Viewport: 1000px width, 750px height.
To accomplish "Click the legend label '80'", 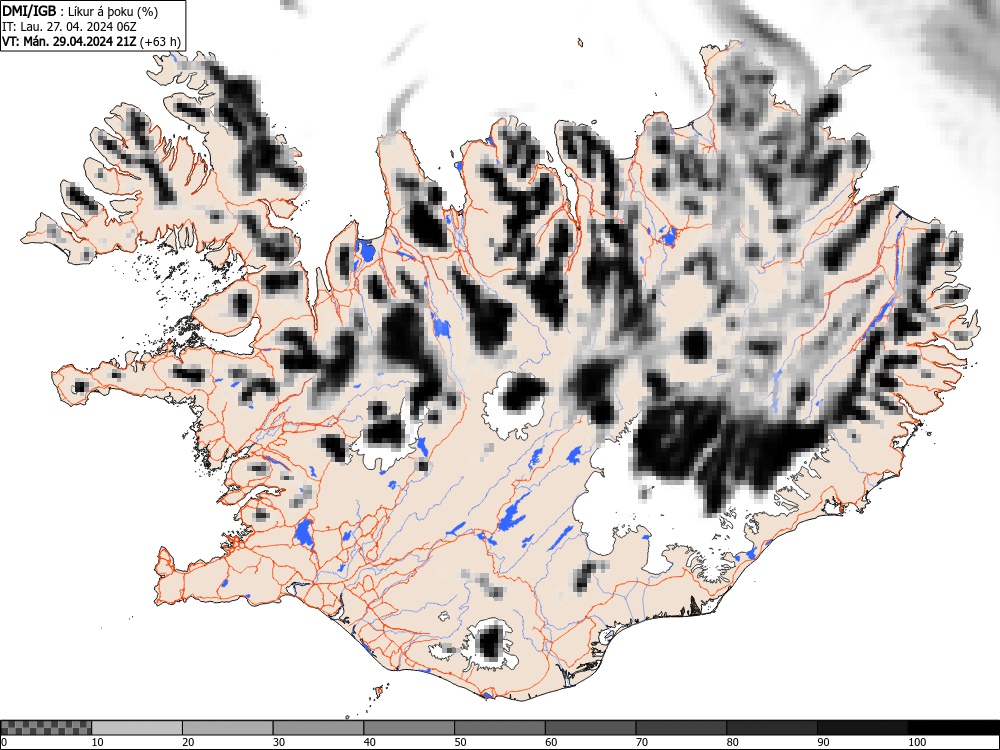I will coord(732,742).
